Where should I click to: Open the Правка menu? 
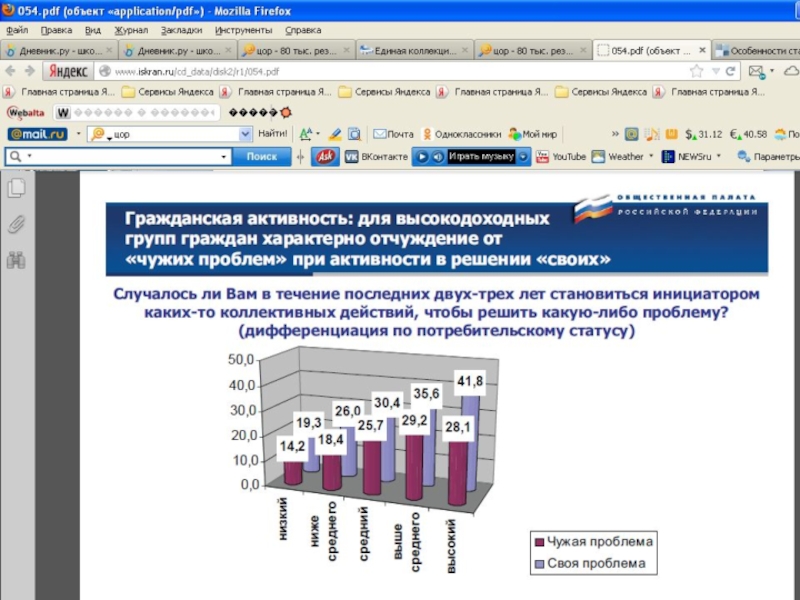[56, 30]
